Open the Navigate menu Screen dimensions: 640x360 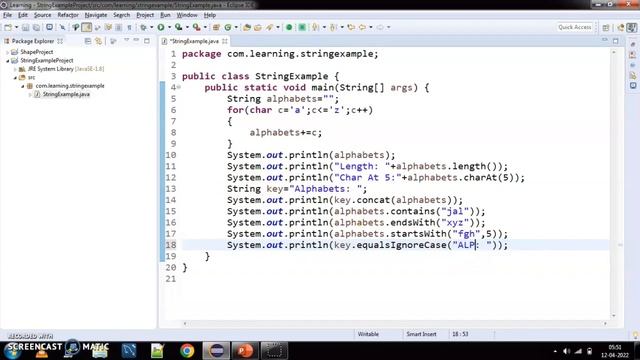pos(96,15)
